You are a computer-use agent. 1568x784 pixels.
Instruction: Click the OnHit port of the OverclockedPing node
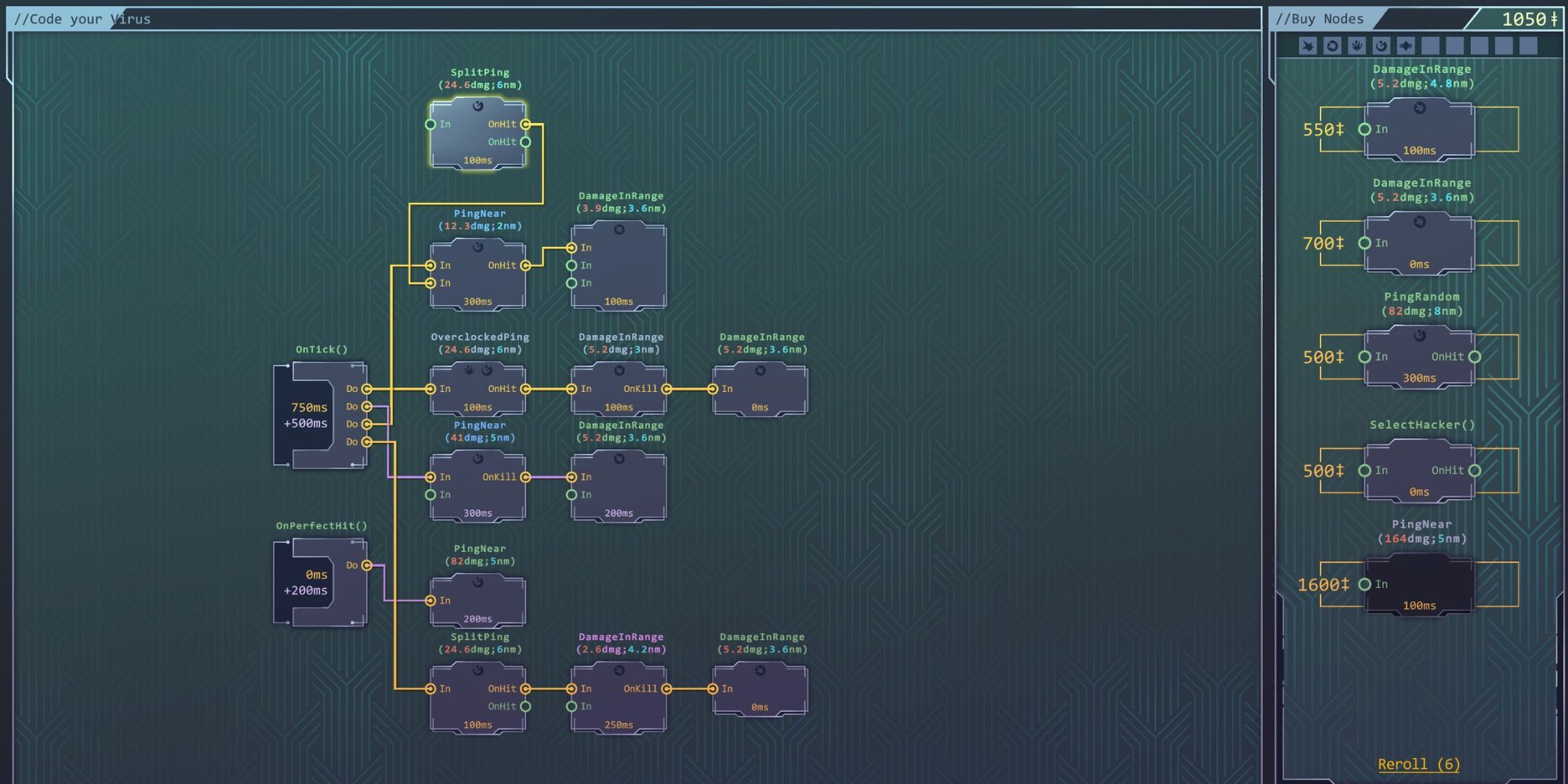pos(525,389)
